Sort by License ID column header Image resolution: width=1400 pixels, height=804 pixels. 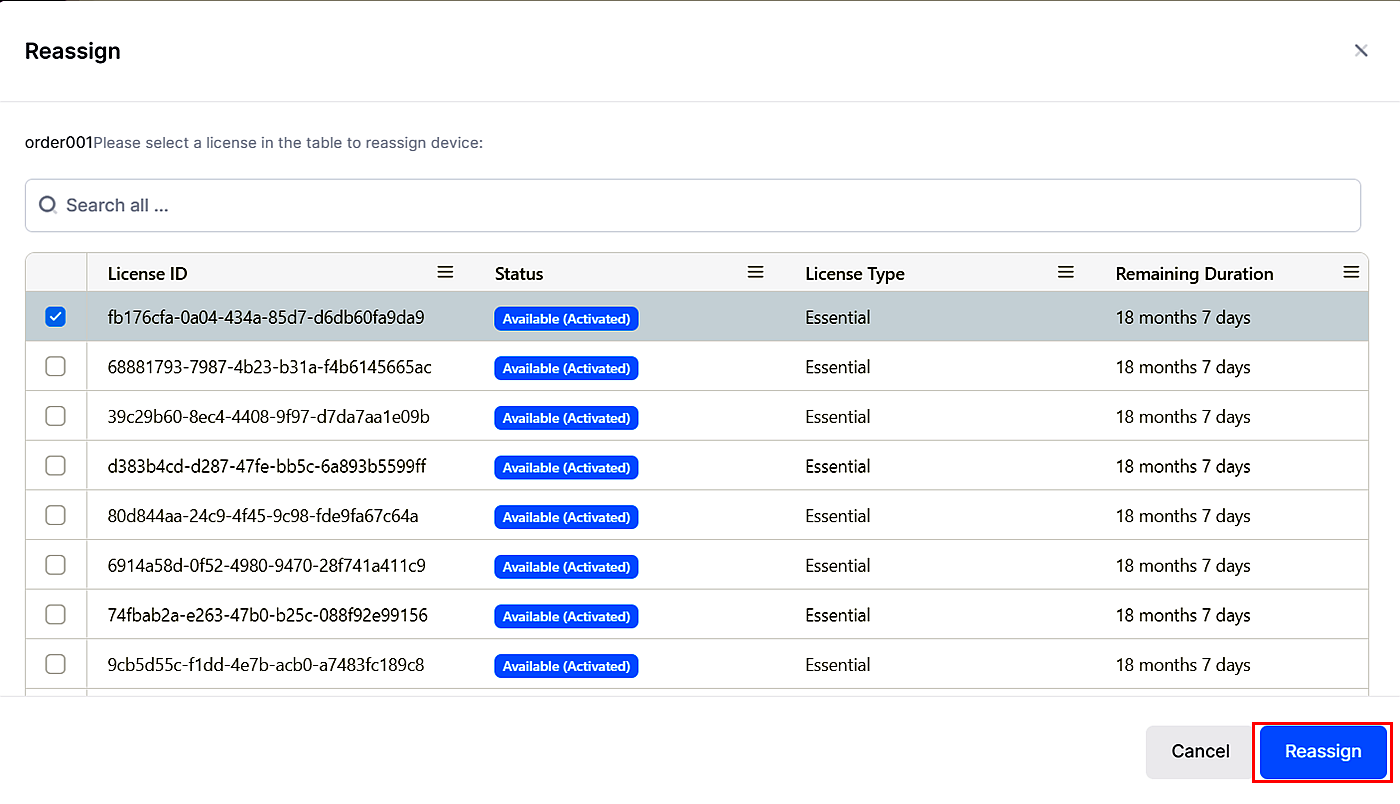click(148, 274)
